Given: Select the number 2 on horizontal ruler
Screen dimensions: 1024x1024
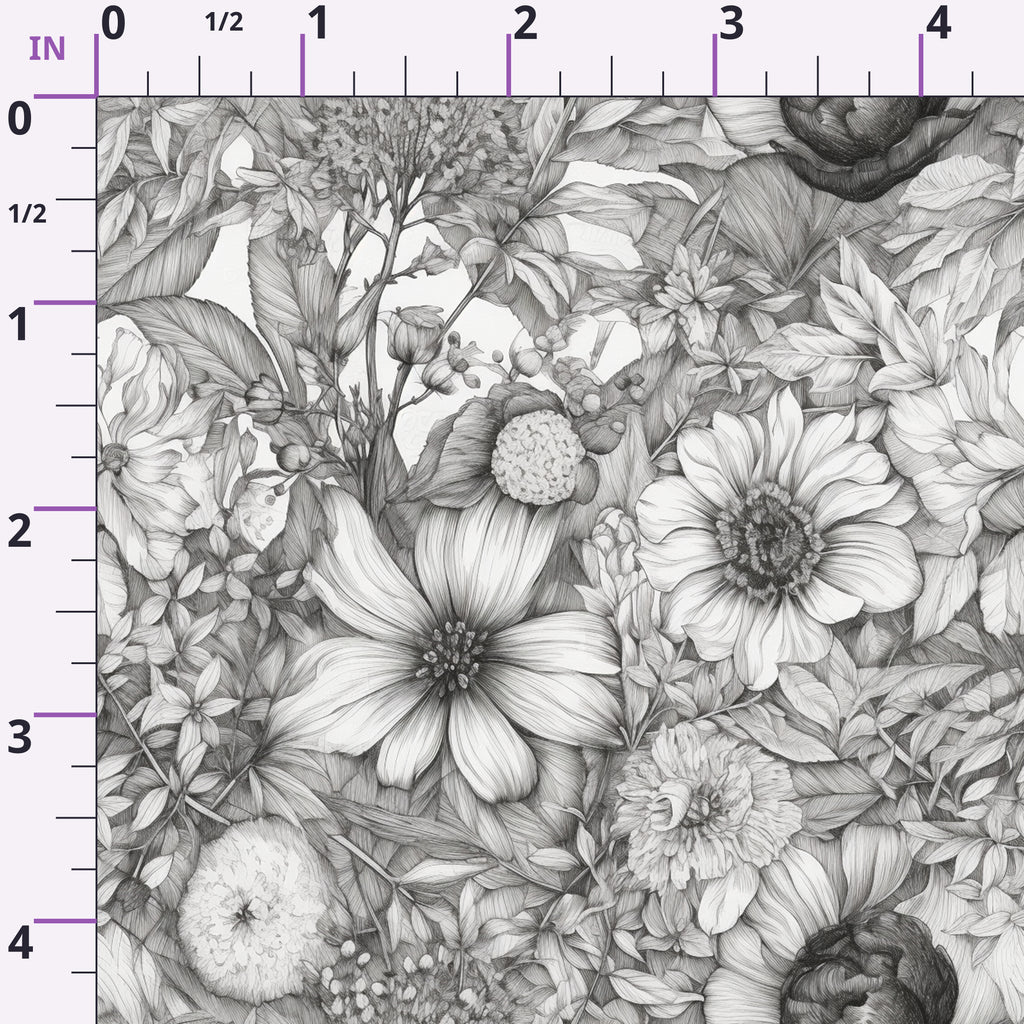Looking at the screenshot, I should (525, 24).
